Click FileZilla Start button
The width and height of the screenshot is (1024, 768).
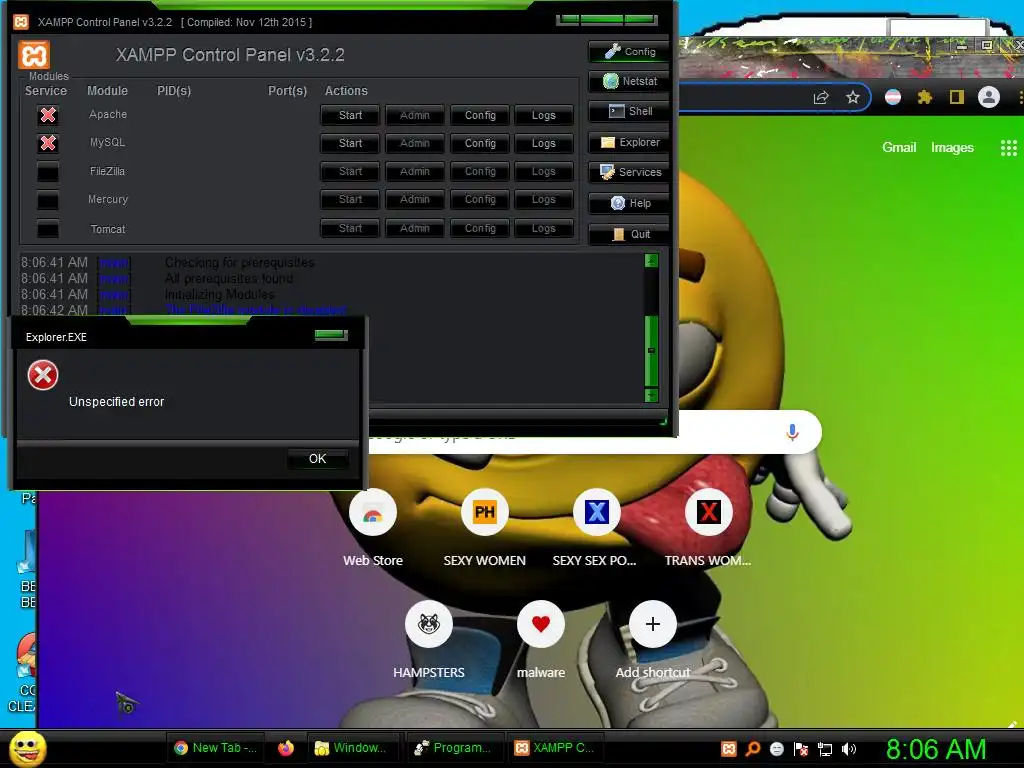point(350,172)
